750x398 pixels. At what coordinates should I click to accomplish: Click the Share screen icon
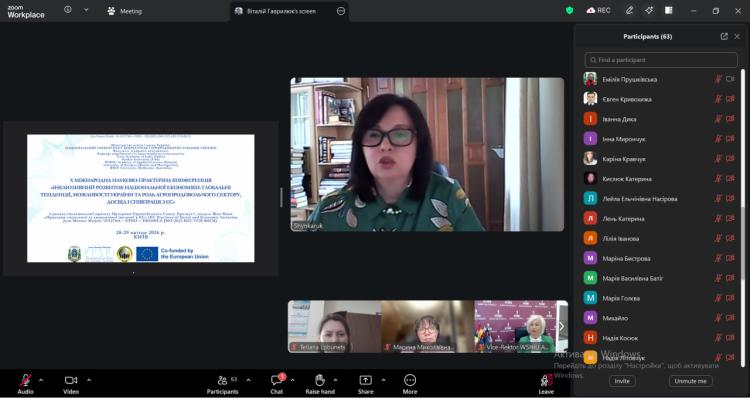click(365, 380)
